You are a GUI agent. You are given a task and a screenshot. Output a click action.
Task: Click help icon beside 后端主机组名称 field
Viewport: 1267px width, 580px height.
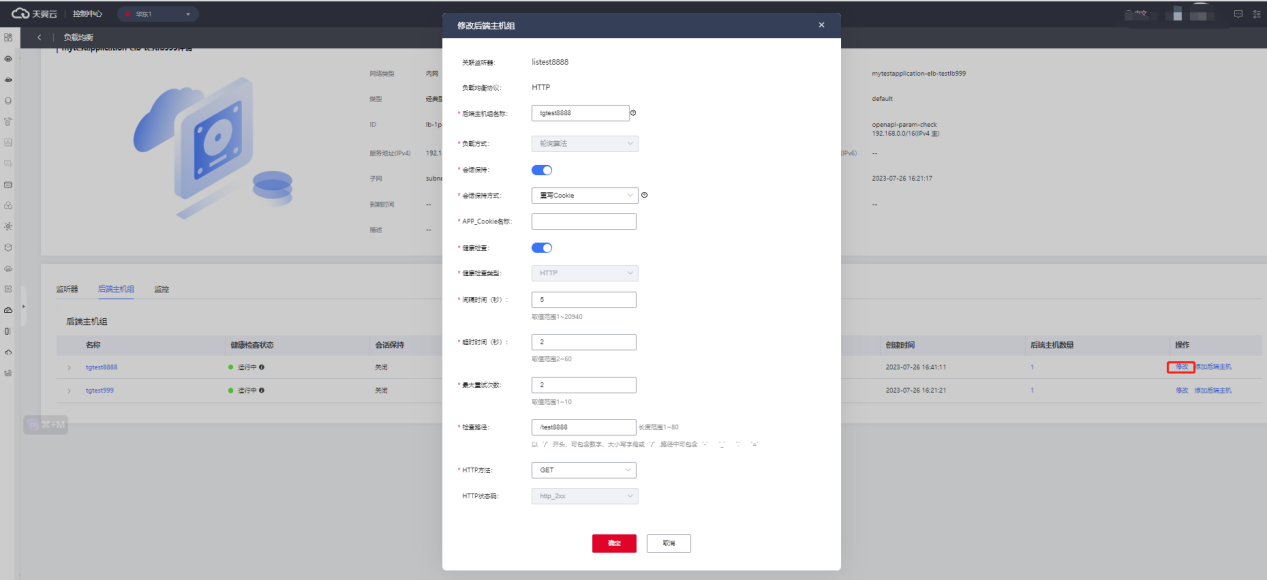coord(633,113)
